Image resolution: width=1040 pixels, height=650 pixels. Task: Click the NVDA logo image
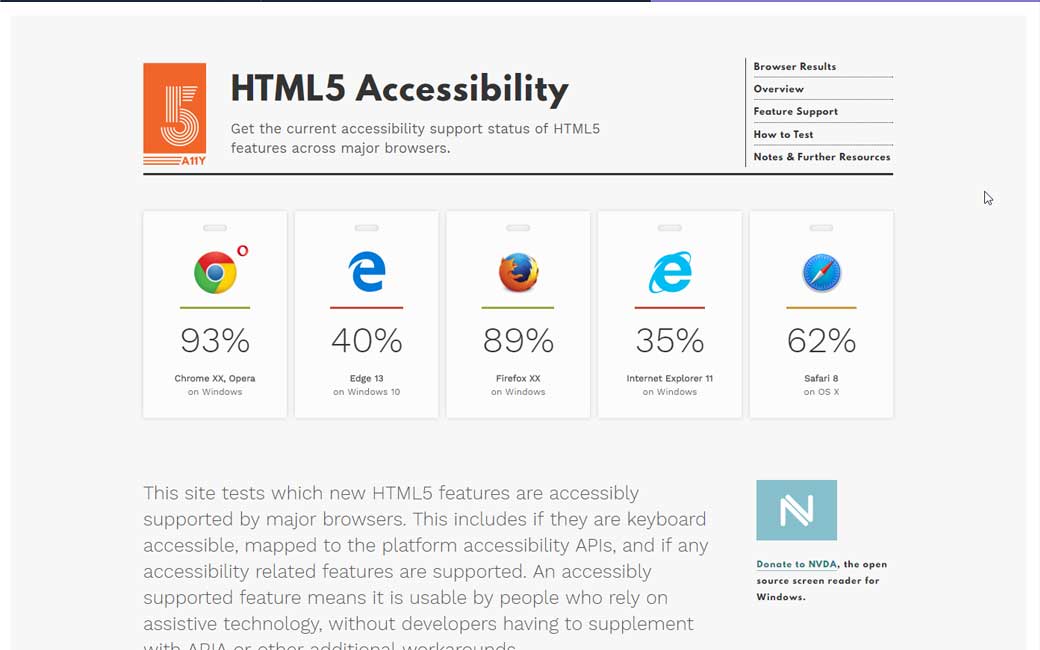pyautogui.click(x=796, y=510)
